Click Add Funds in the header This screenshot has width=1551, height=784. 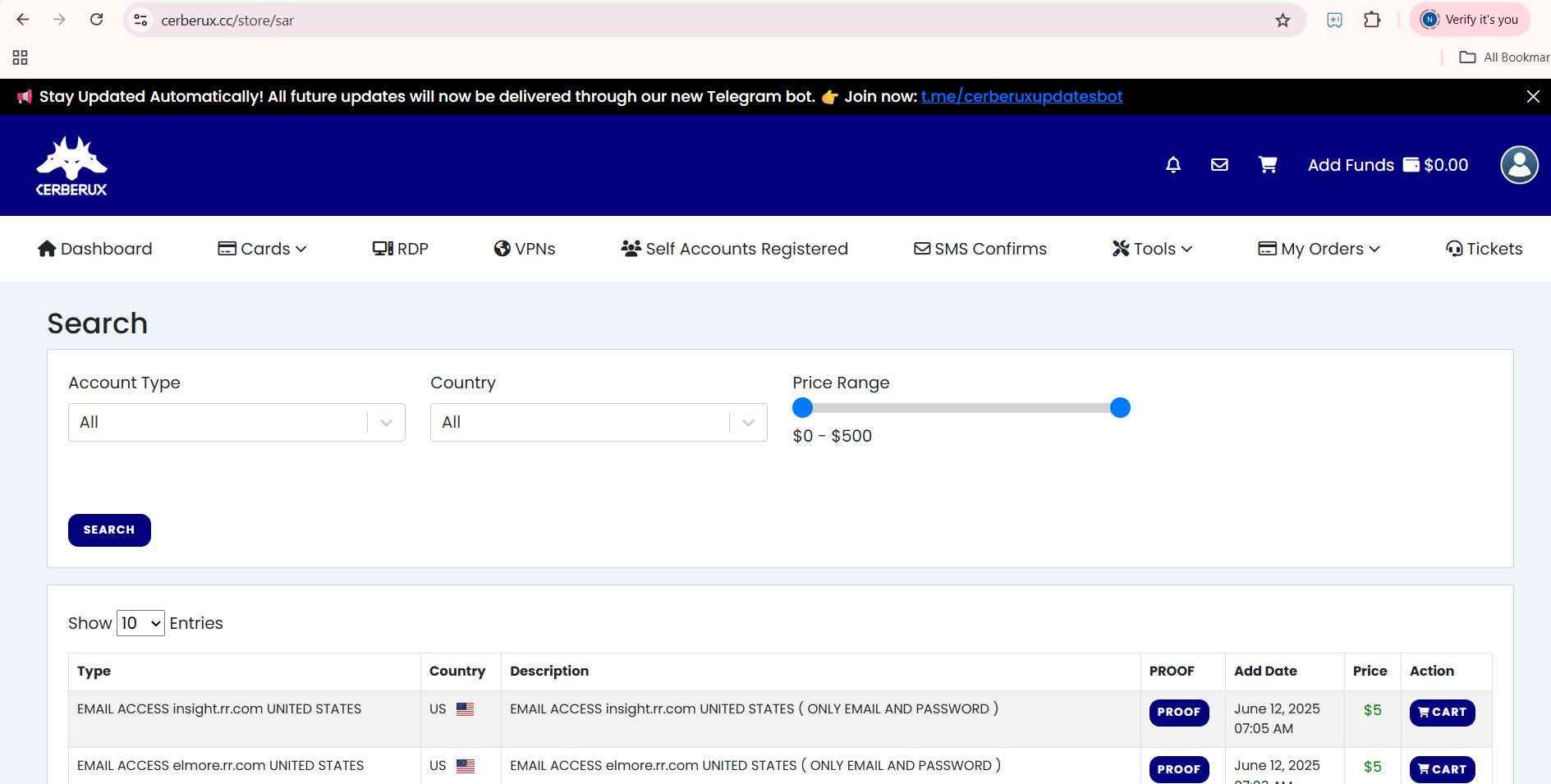[x=1351, y=165]
